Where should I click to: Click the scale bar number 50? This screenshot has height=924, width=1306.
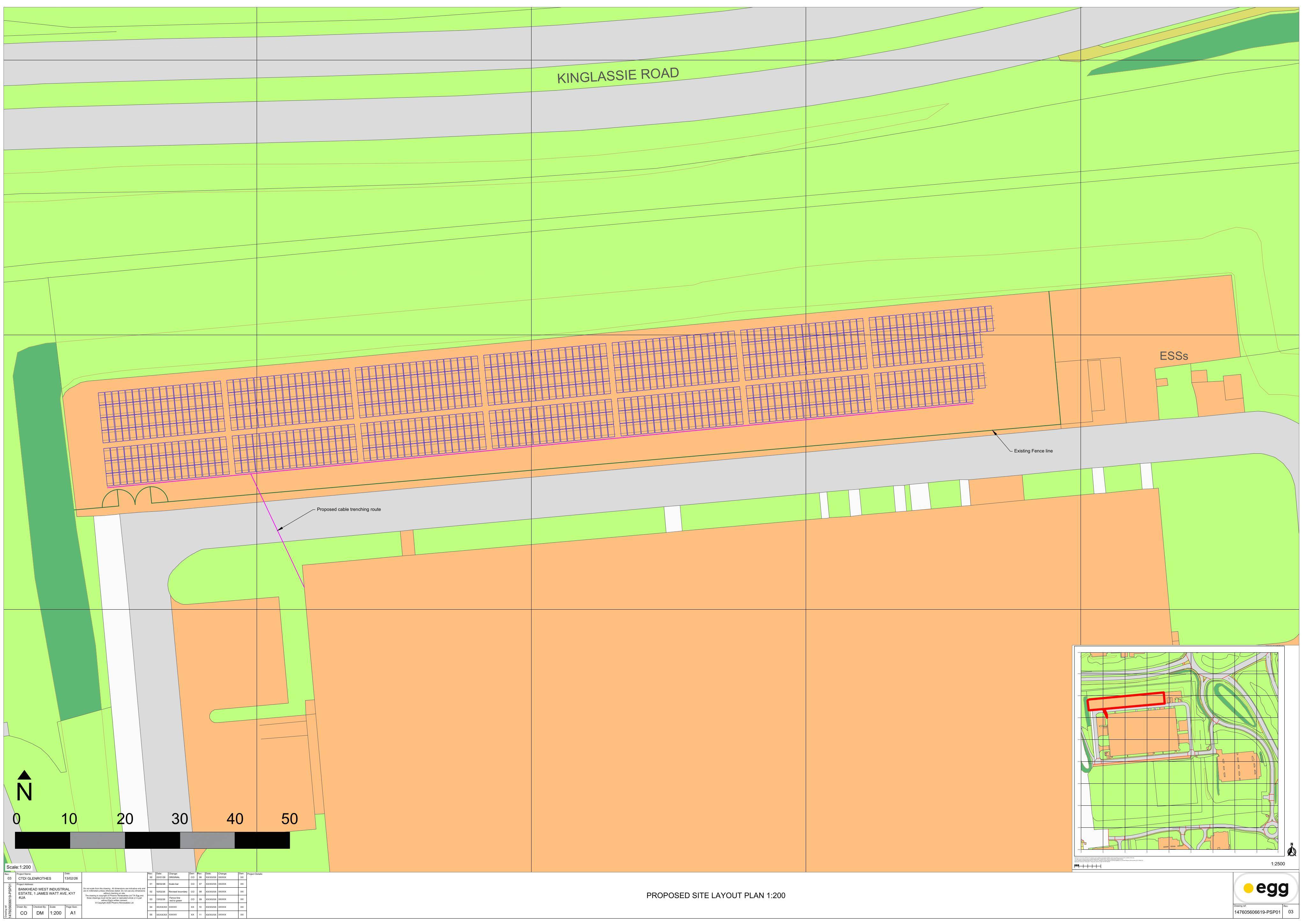[x=290, y=819]
